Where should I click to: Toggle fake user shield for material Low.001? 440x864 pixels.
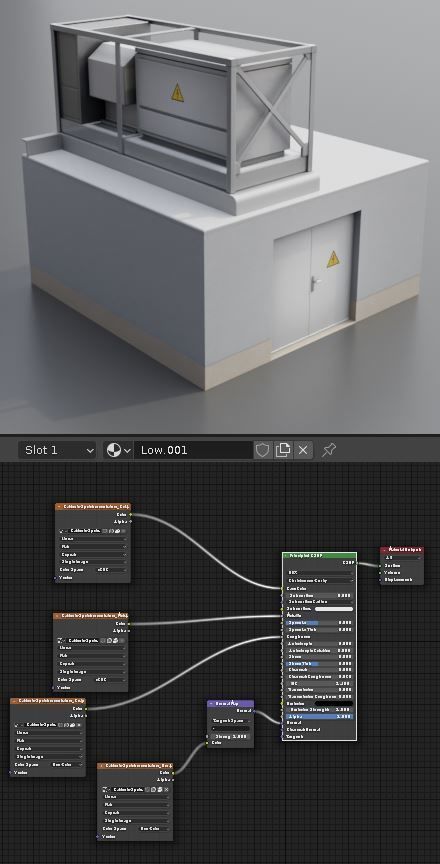click(x=262, y=450)
